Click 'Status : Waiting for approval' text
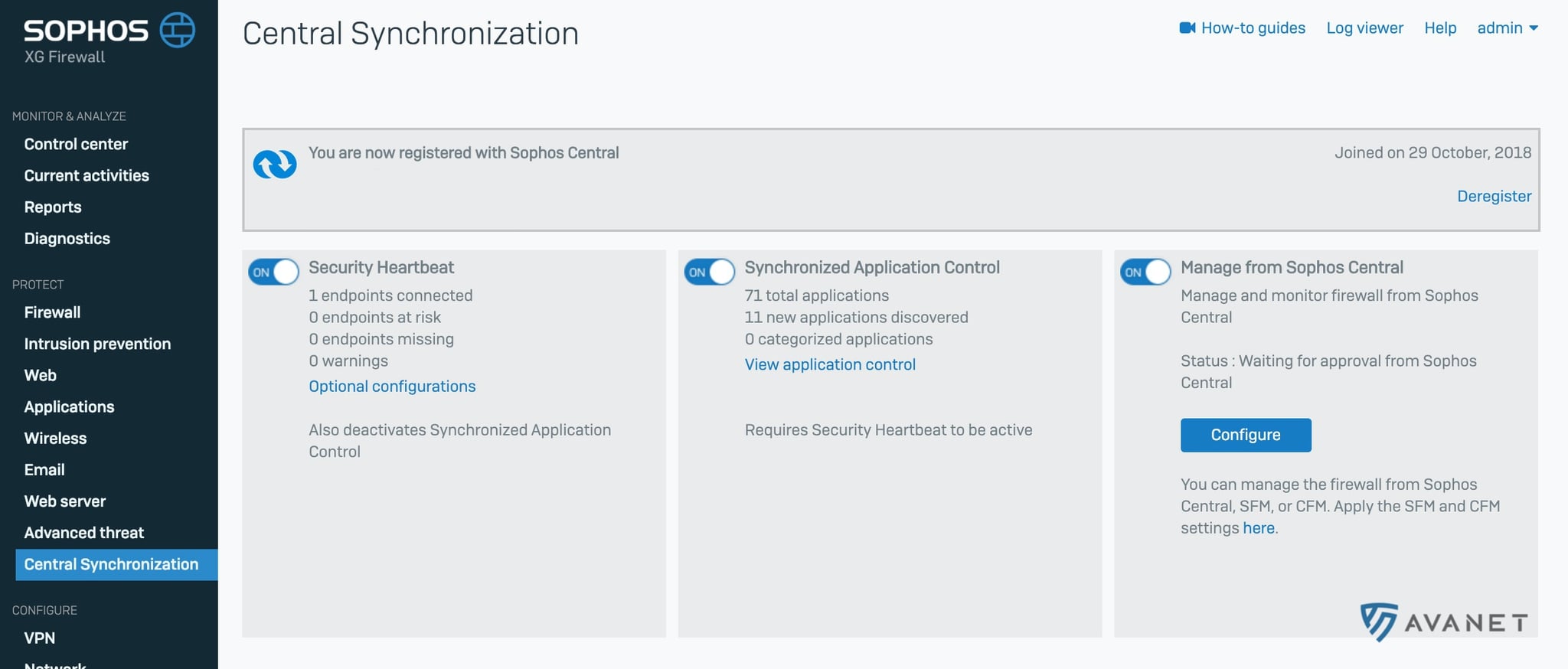The width and height of the screenshot is (1568, 669). tap(1328, 371)
